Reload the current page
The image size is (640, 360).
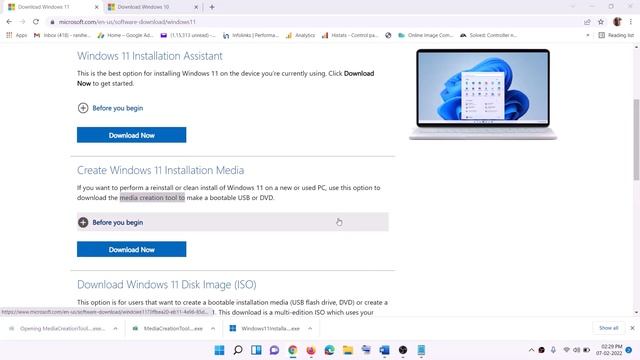click(36, 22)
